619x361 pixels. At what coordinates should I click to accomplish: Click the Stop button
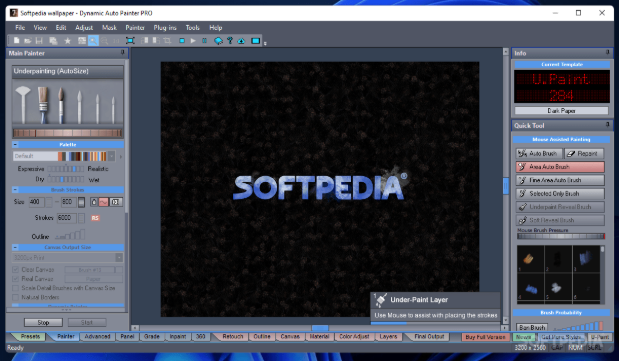pos(43,322)
